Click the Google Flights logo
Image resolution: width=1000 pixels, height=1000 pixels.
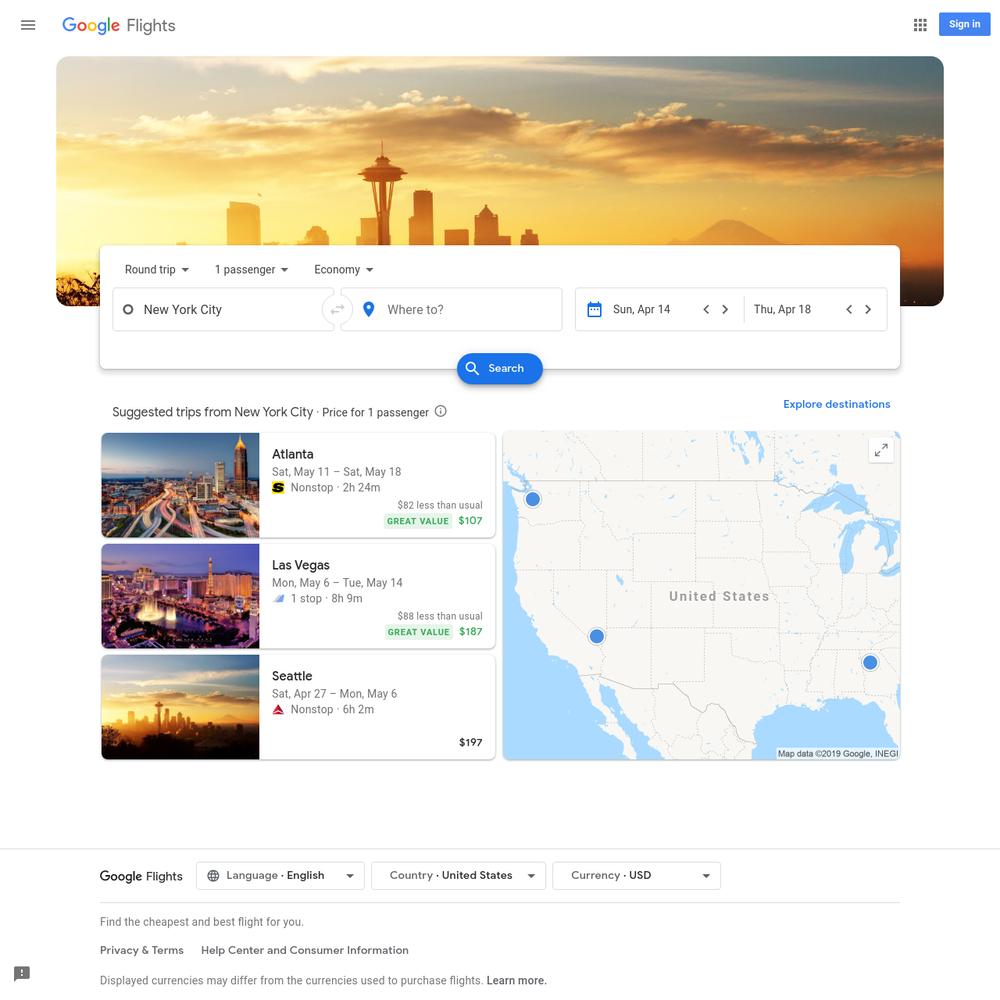click(119, 26)
